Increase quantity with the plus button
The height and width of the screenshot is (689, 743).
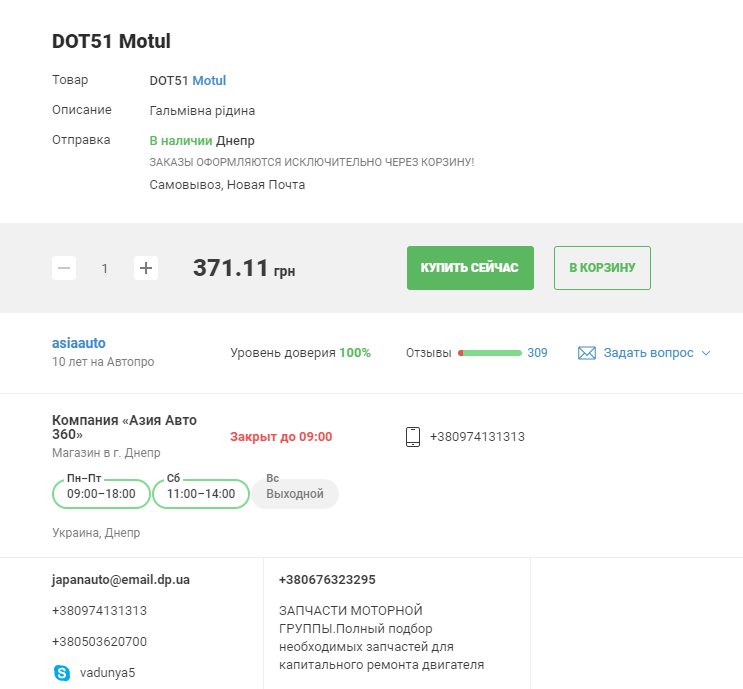[146, 268]
